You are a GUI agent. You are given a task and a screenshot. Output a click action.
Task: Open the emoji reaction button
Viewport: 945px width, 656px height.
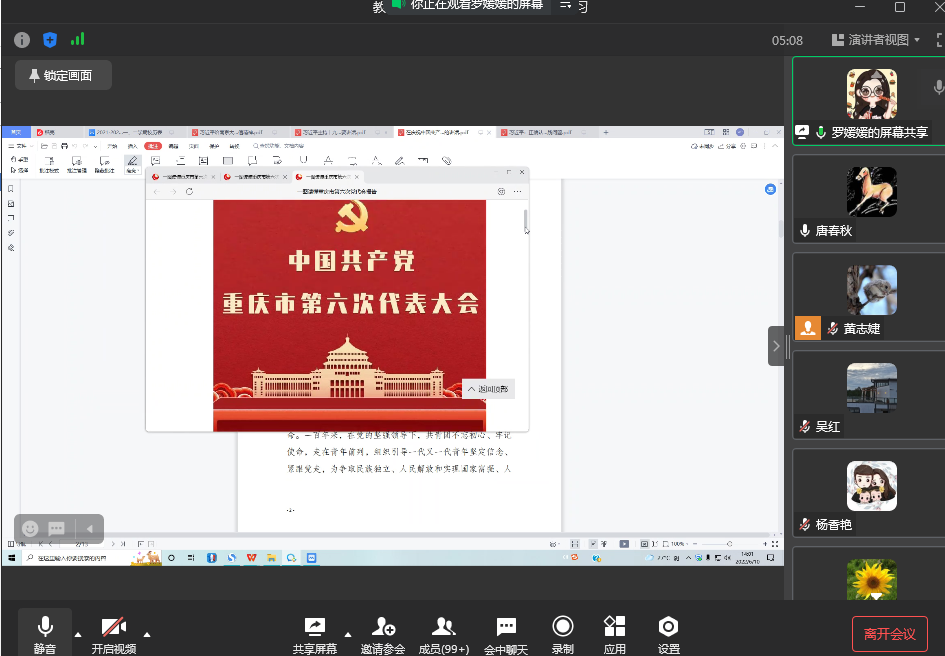coord(30,528)
